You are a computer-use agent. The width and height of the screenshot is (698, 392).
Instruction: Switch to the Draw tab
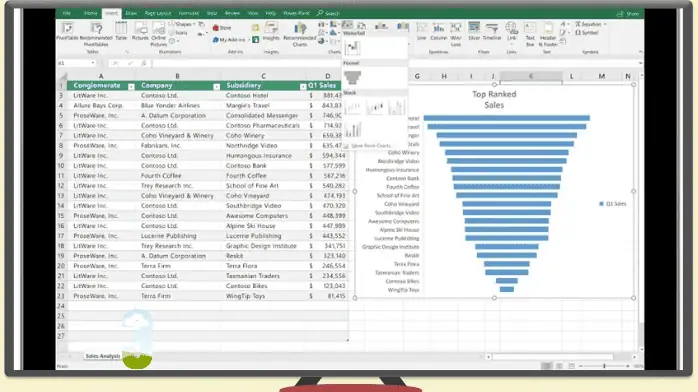click(131, 13)
